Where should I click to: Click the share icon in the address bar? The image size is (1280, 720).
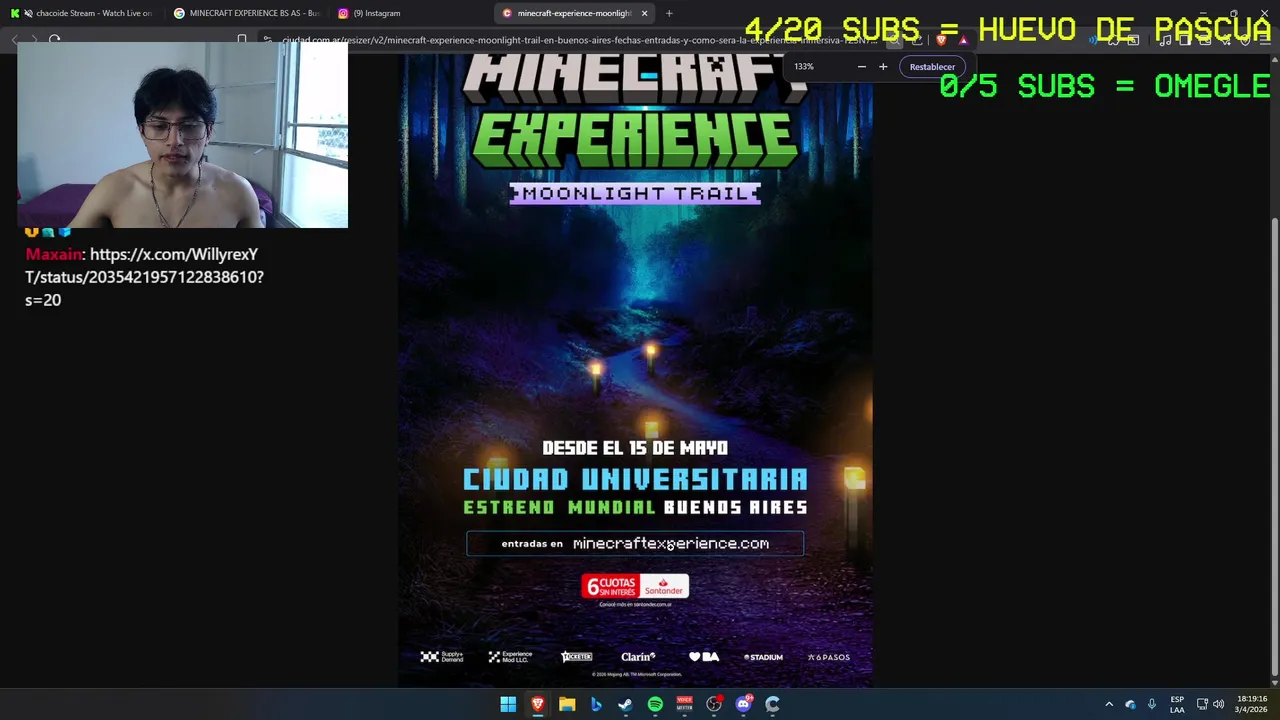point(917,40)
